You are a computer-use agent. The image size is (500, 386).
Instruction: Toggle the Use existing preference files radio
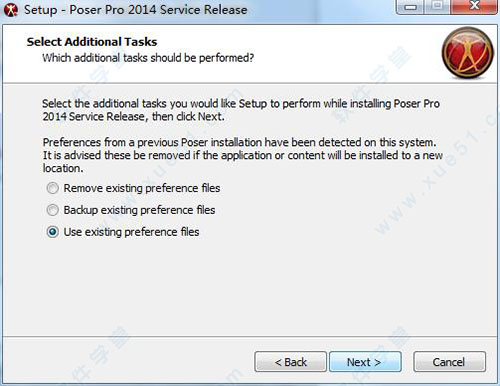tap(53, 232)
